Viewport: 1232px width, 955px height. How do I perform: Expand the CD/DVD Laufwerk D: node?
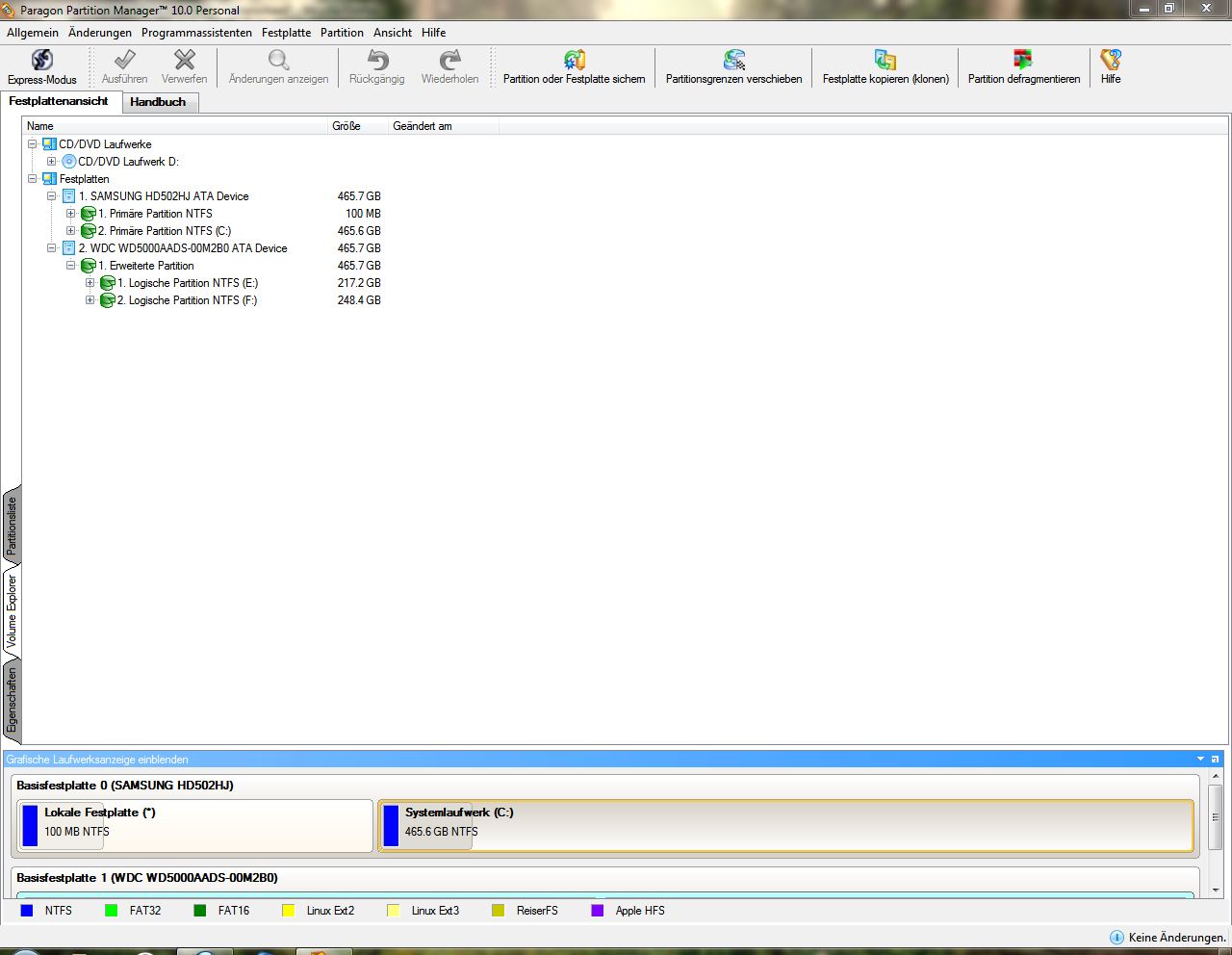[52, 162]
